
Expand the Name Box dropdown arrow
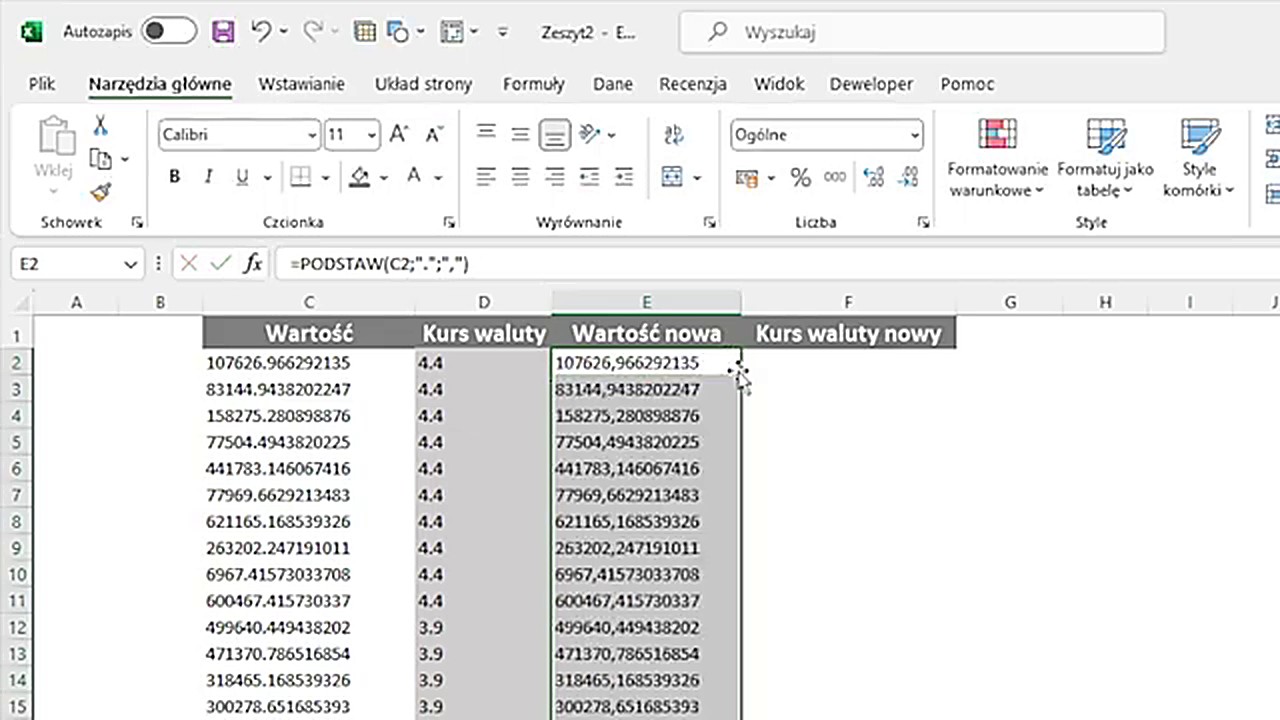130,264
